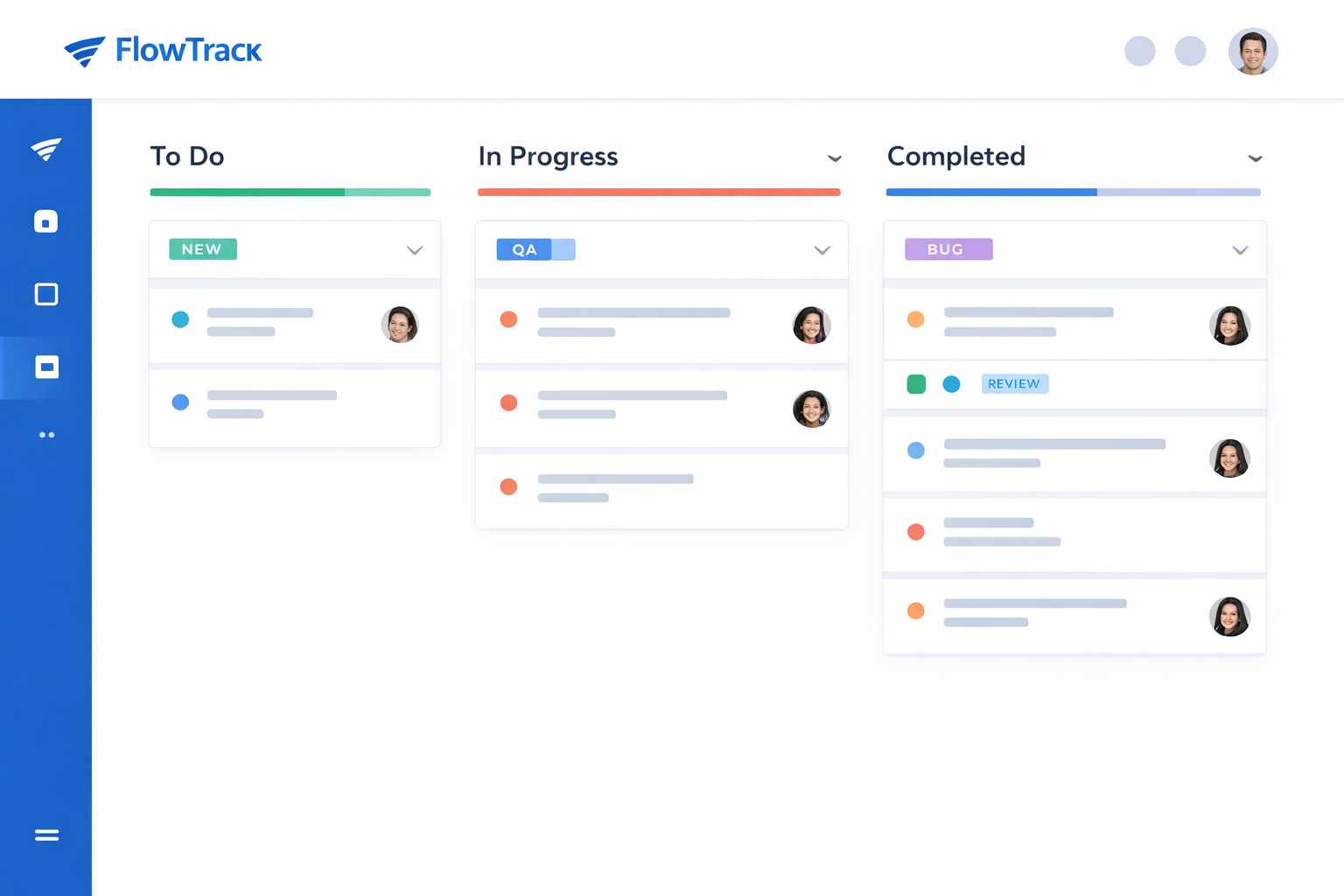Image resolution: width=1344 pixels, height=896 pixels.
Task: Click the Completed column progress bar
Action: point(1073,192)
